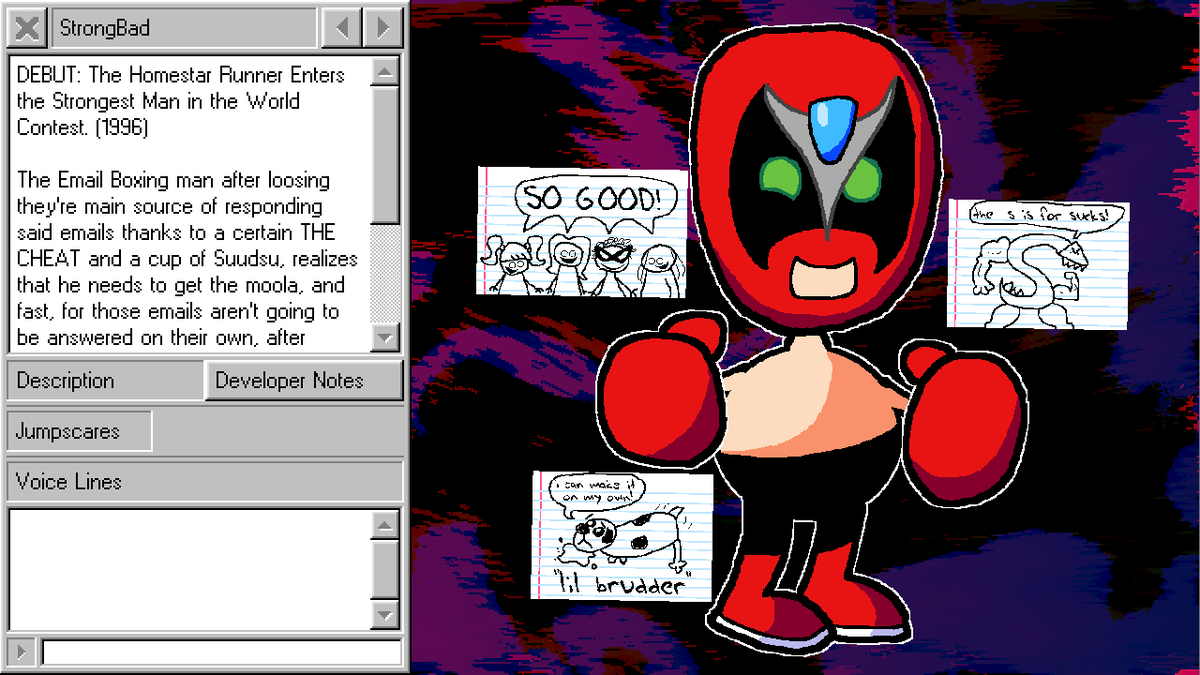Screen dimensions: 1200x675
Task: Click the description scrollbar thumb
Action: click(385, 155)
